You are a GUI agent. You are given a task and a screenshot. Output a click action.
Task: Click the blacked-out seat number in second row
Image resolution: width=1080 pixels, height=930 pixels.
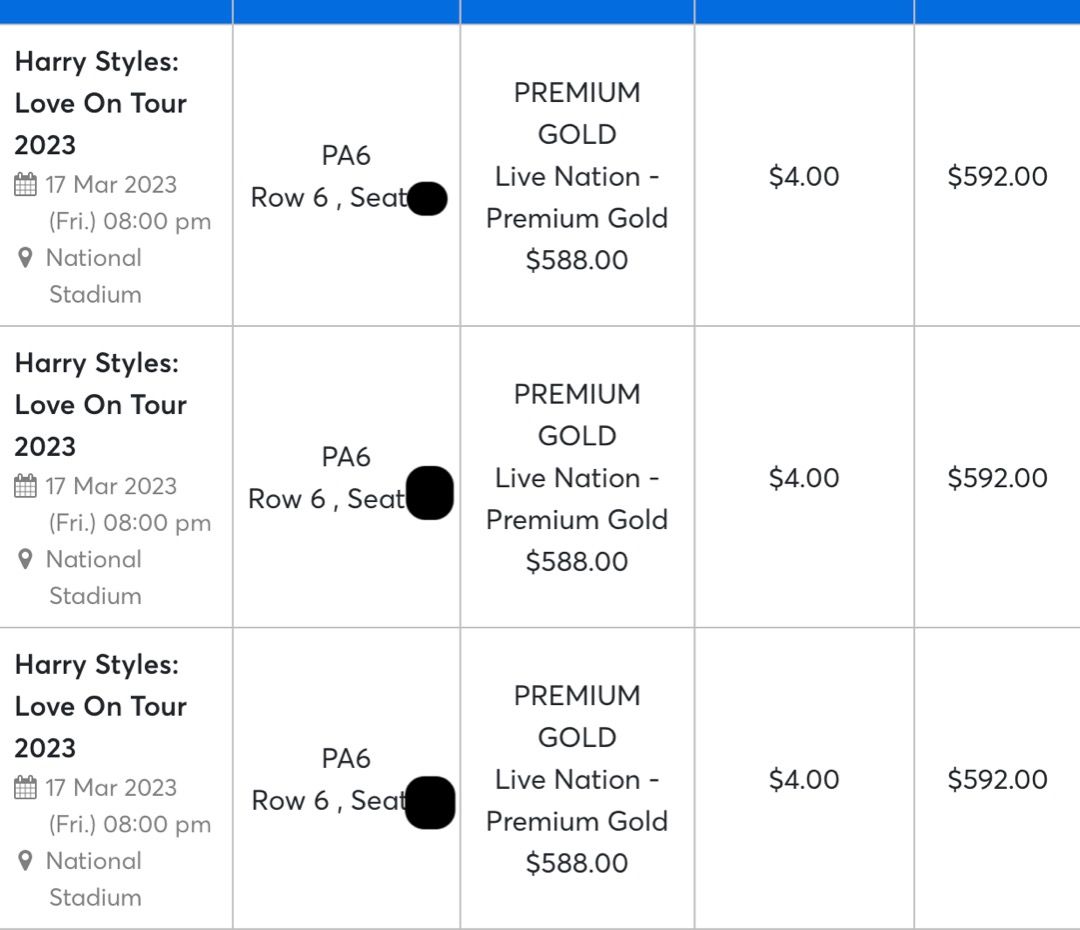(x=430, y=493)
